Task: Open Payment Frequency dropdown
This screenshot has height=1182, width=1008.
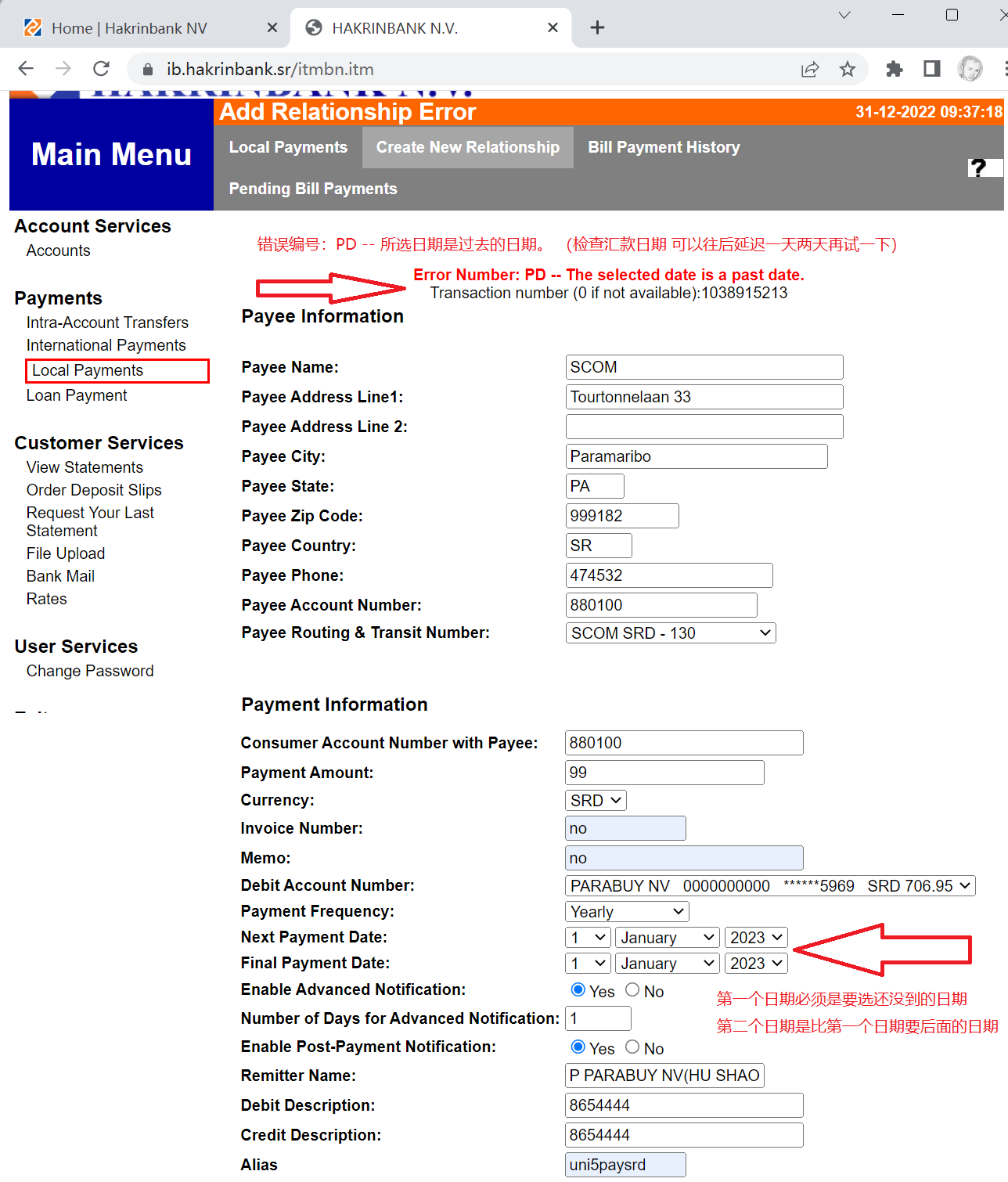Action: [627, 912]
